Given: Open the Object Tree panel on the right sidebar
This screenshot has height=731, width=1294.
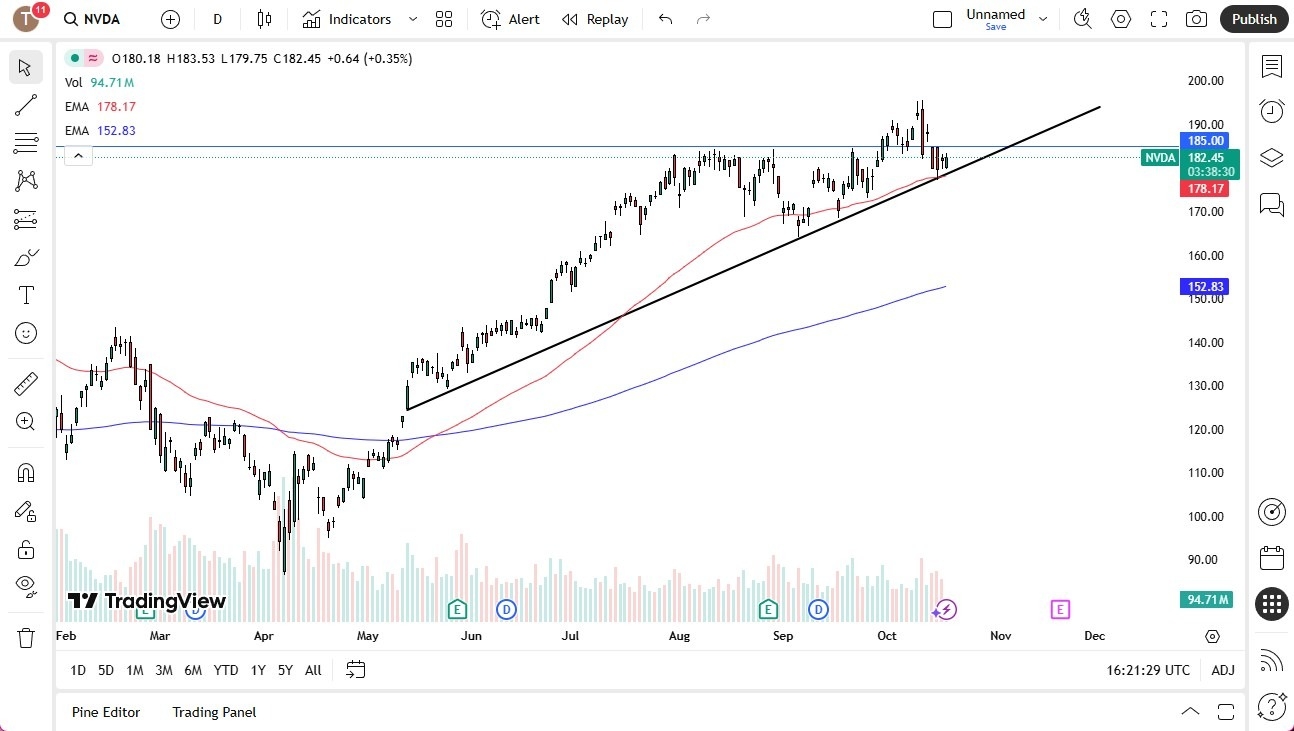Looking at the screenshot, I should tap(1271, 157).
